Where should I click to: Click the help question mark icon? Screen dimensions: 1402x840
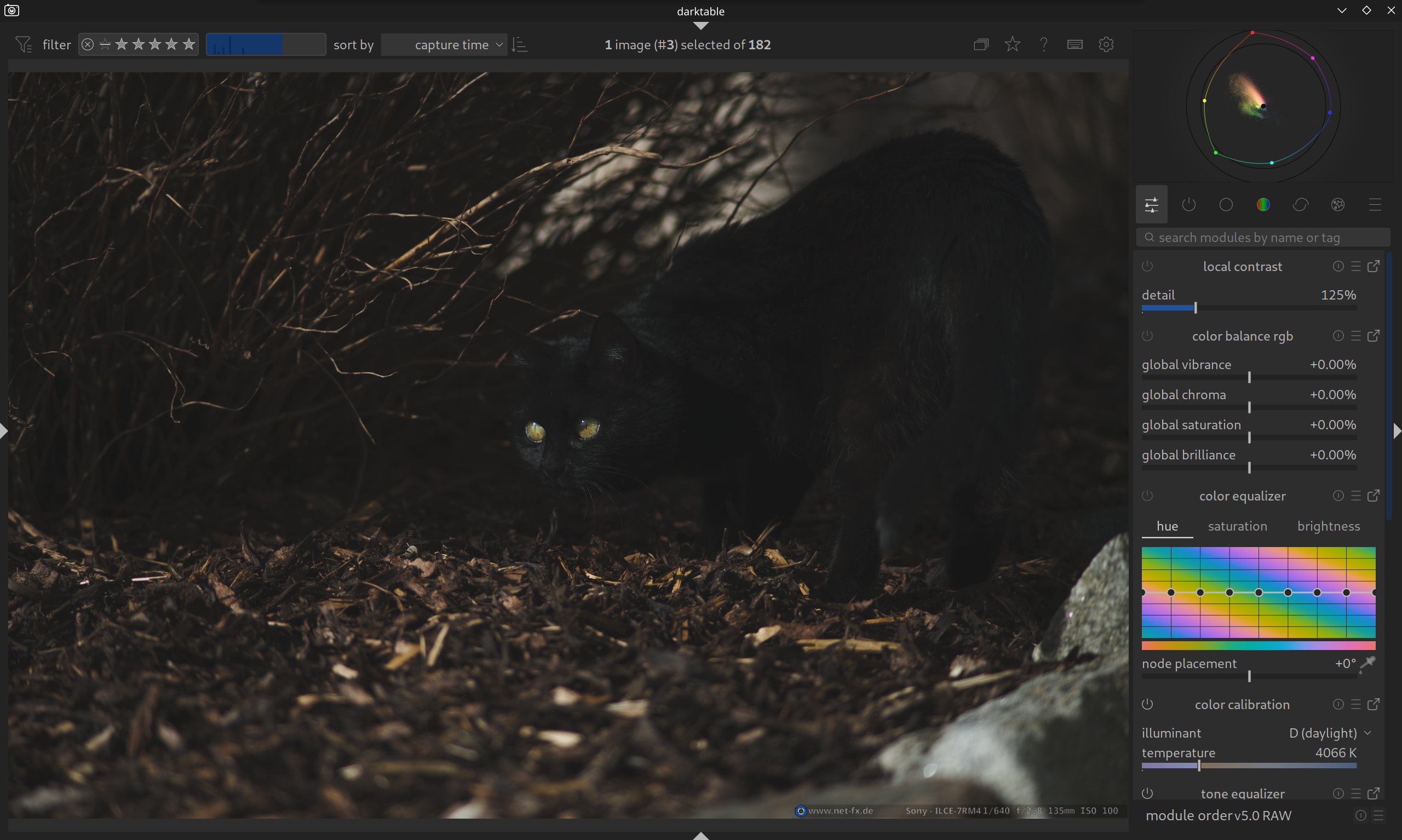[1044, 44]
